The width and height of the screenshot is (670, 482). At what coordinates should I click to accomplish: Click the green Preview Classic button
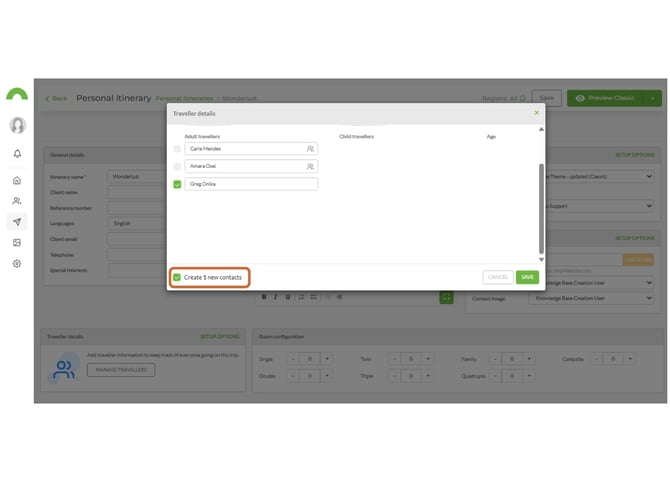(605, 98)
